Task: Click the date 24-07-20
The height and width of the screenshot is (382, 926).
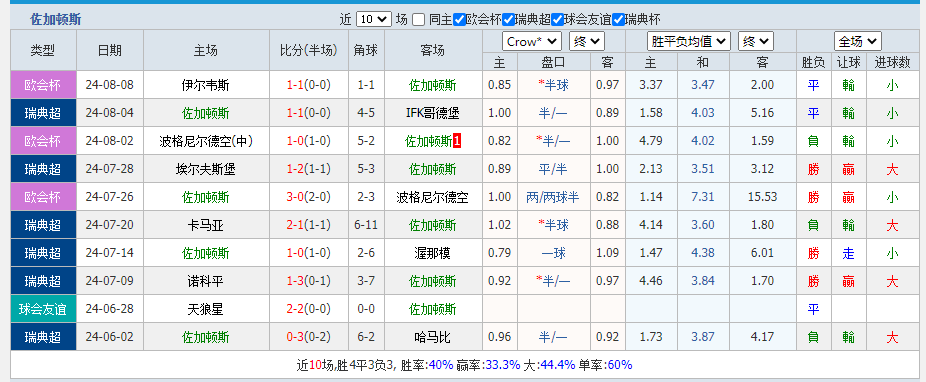Action: pyautogui.click(x=110, y=226)
